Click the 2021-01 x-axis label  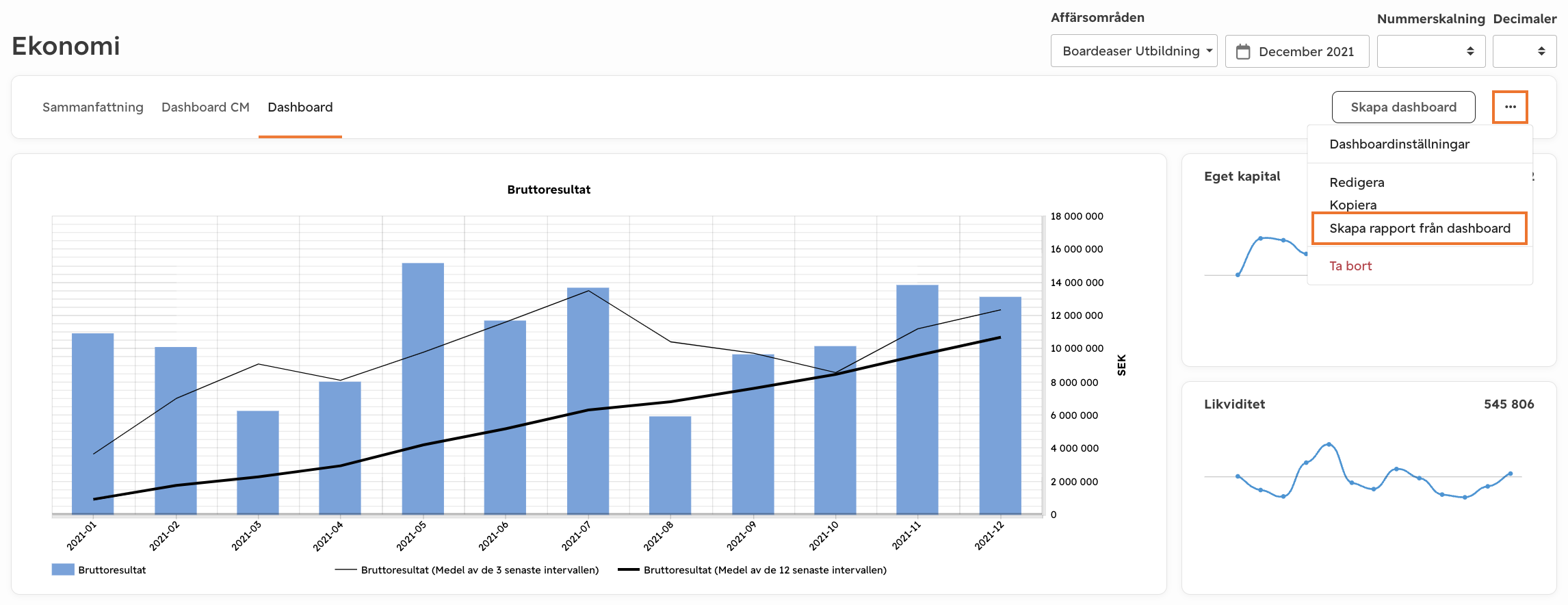click(81, 536)
